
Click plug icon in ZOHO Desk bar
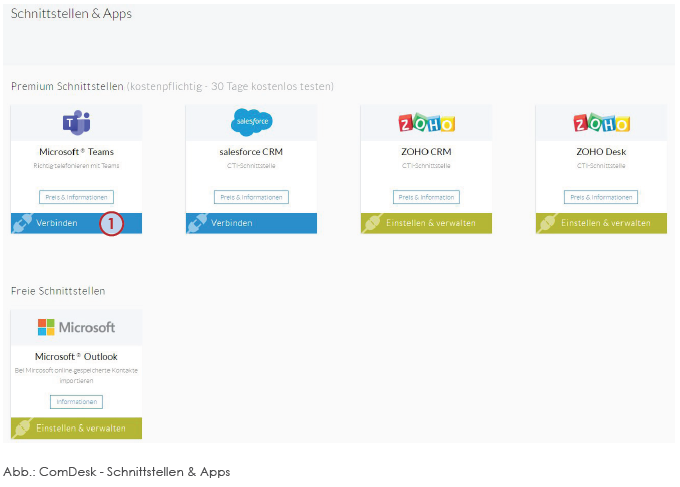coord(547,223)
